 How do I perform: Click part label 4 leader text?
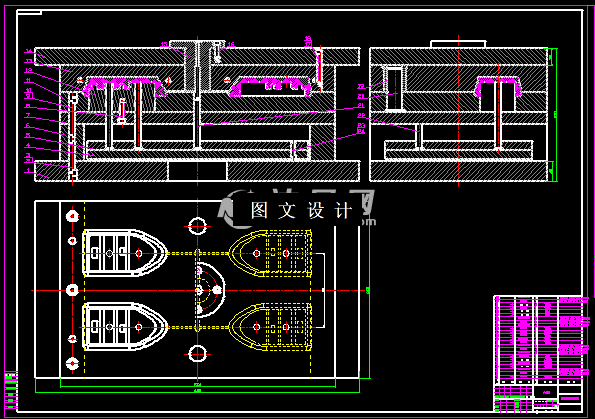(28, 145)
